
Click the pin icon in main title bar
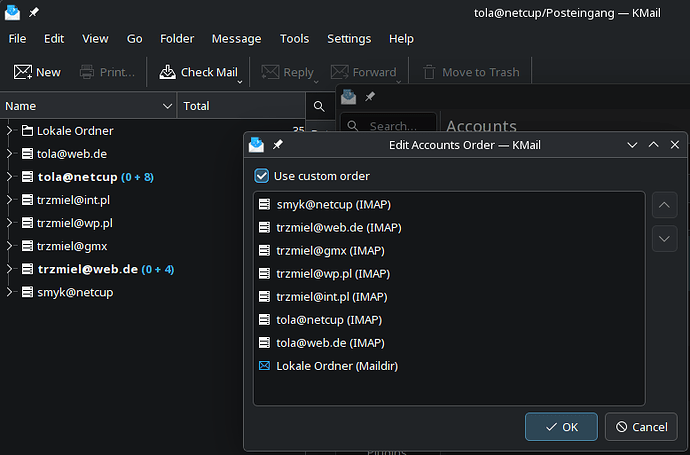pyautogui.click(x=34, y=12)
